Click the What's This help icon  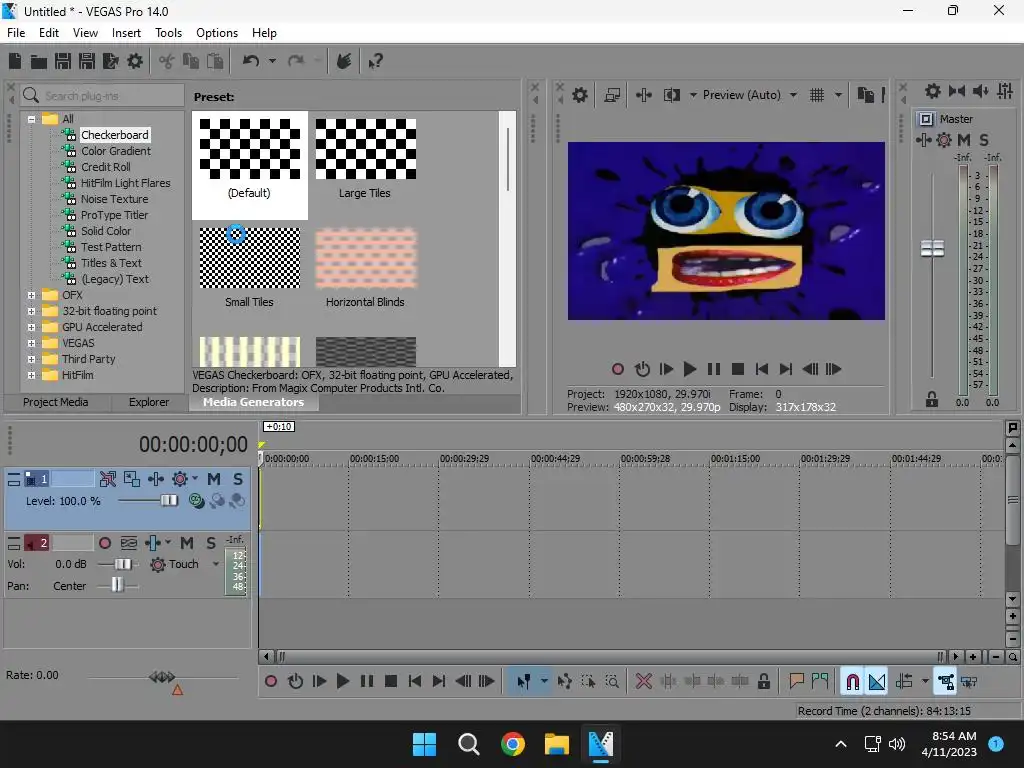(x=376, y=61)
